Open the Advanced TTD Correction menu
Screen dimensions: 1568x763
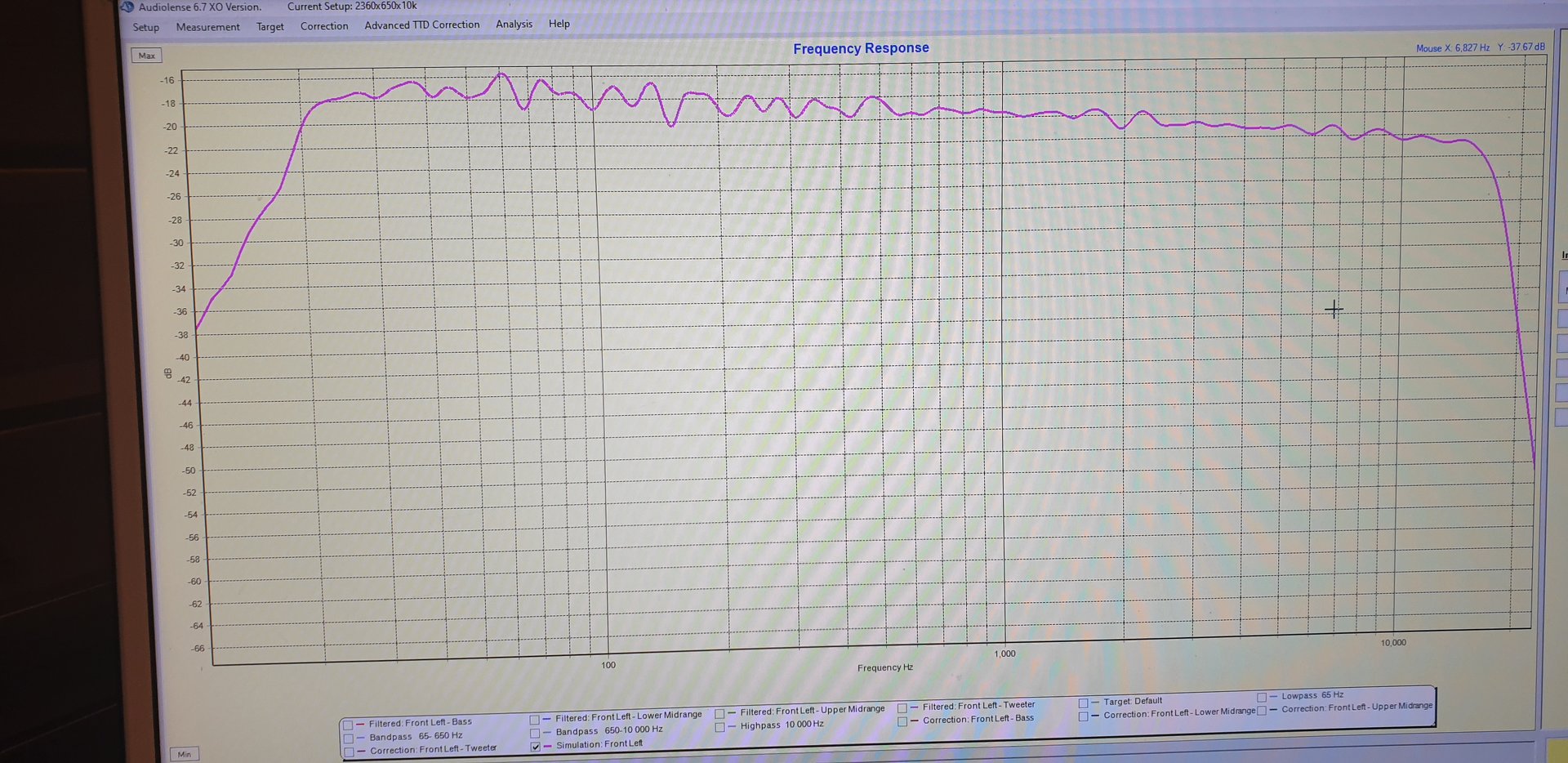point(422,25)
